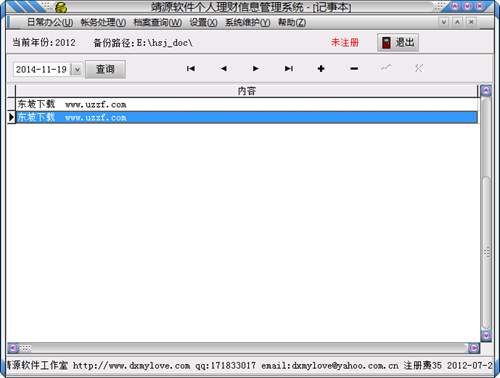Go to the next record
This screenshot has height=378, width=500.
pos(256,69)
